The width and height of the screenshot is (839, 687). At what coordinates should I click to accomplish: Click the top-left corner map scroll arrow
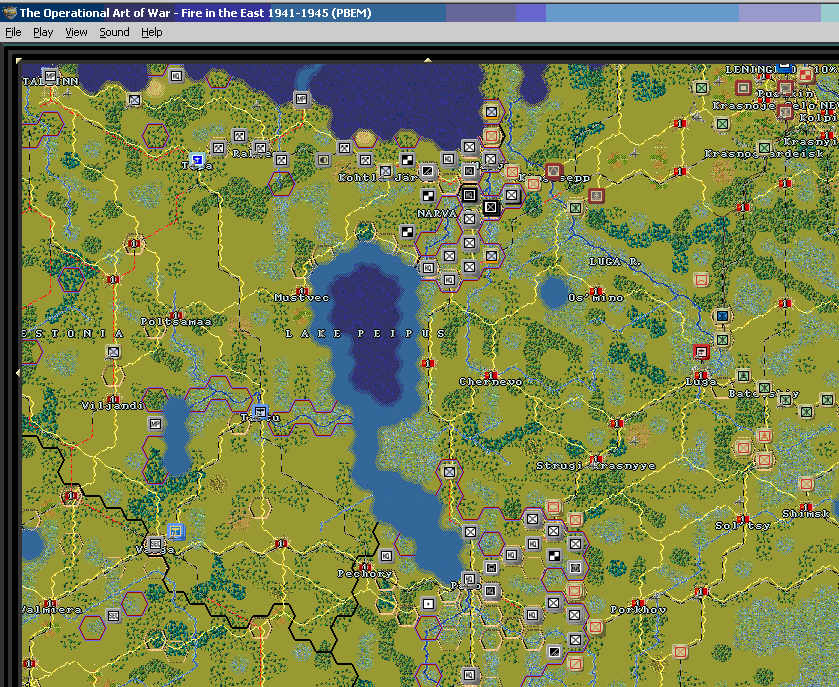click(x=19, y=60)
